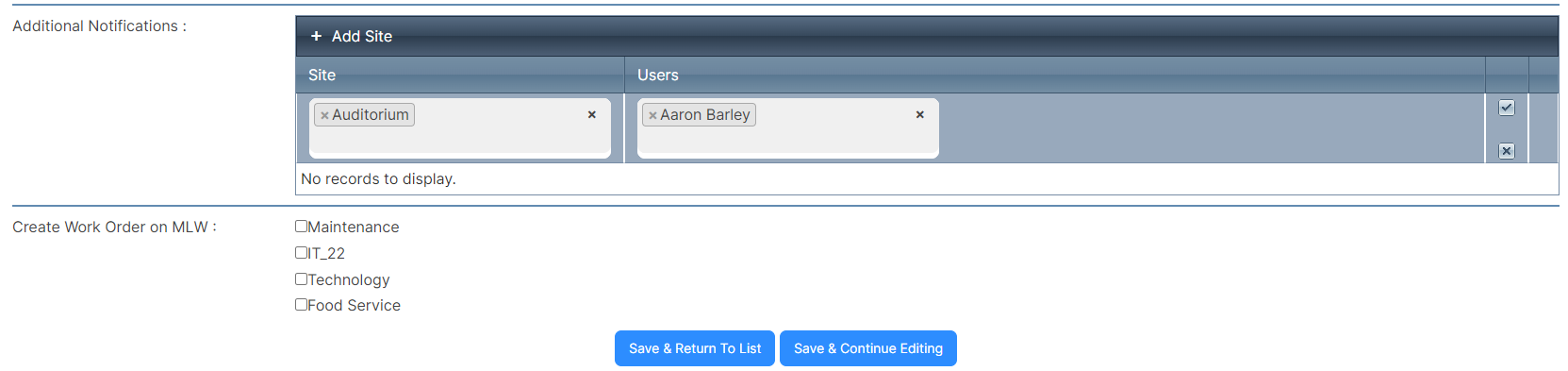Open the Users multi-select field
Image resolution: width=1568 pixels, height=371 pixels.
tap(788, 127)
